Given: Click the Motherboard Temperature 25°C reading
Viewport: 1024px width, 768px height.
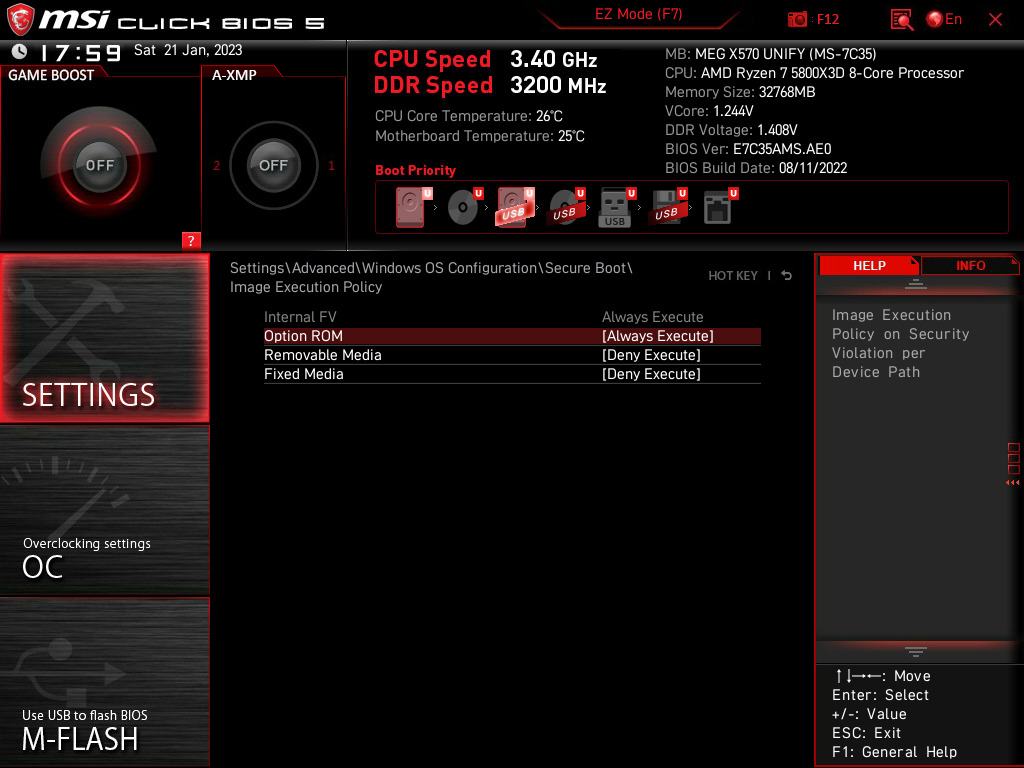Looking at the screenshot, I should coord(479,136).
